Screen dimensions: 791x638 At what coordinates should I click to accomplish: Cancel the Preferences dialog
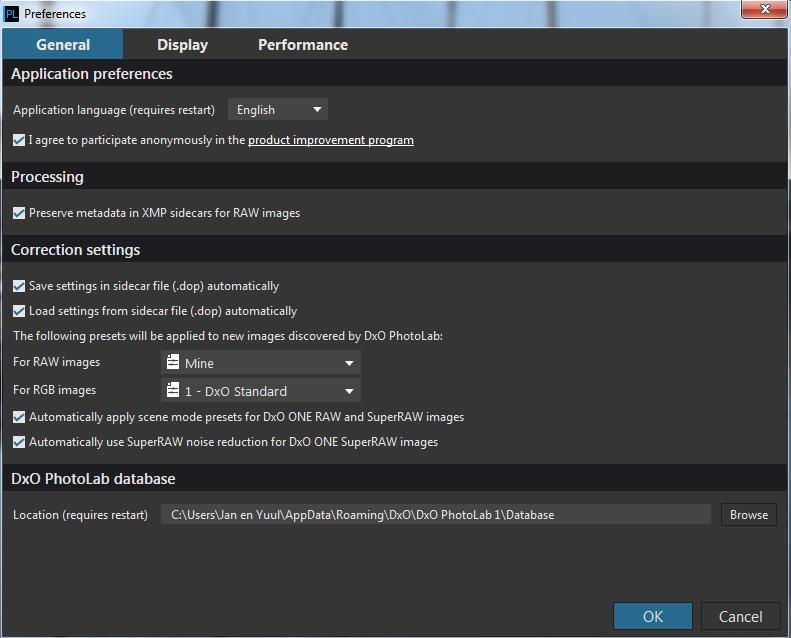pyautogui.click(x=741, y=616)
